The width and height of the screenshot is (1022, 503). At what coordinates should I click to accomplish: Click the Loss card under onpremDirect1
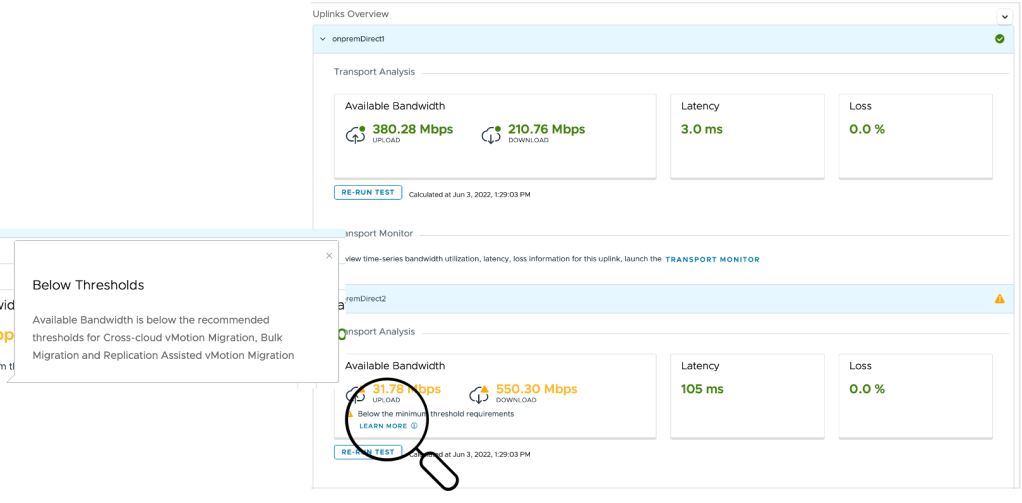(x=914, y=135)
